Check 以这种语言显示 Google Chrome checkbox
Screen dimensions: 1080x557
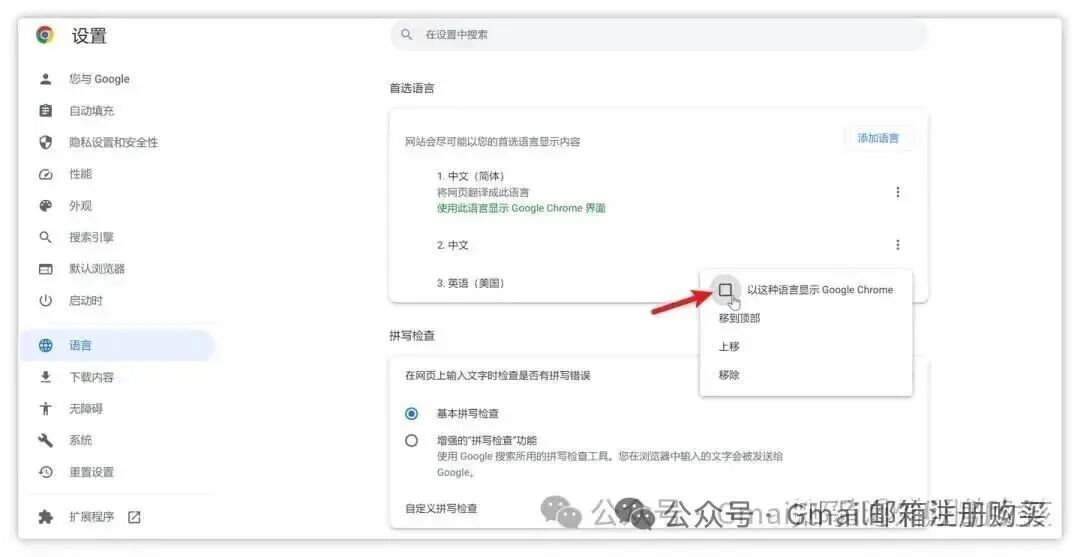point(725,290)
